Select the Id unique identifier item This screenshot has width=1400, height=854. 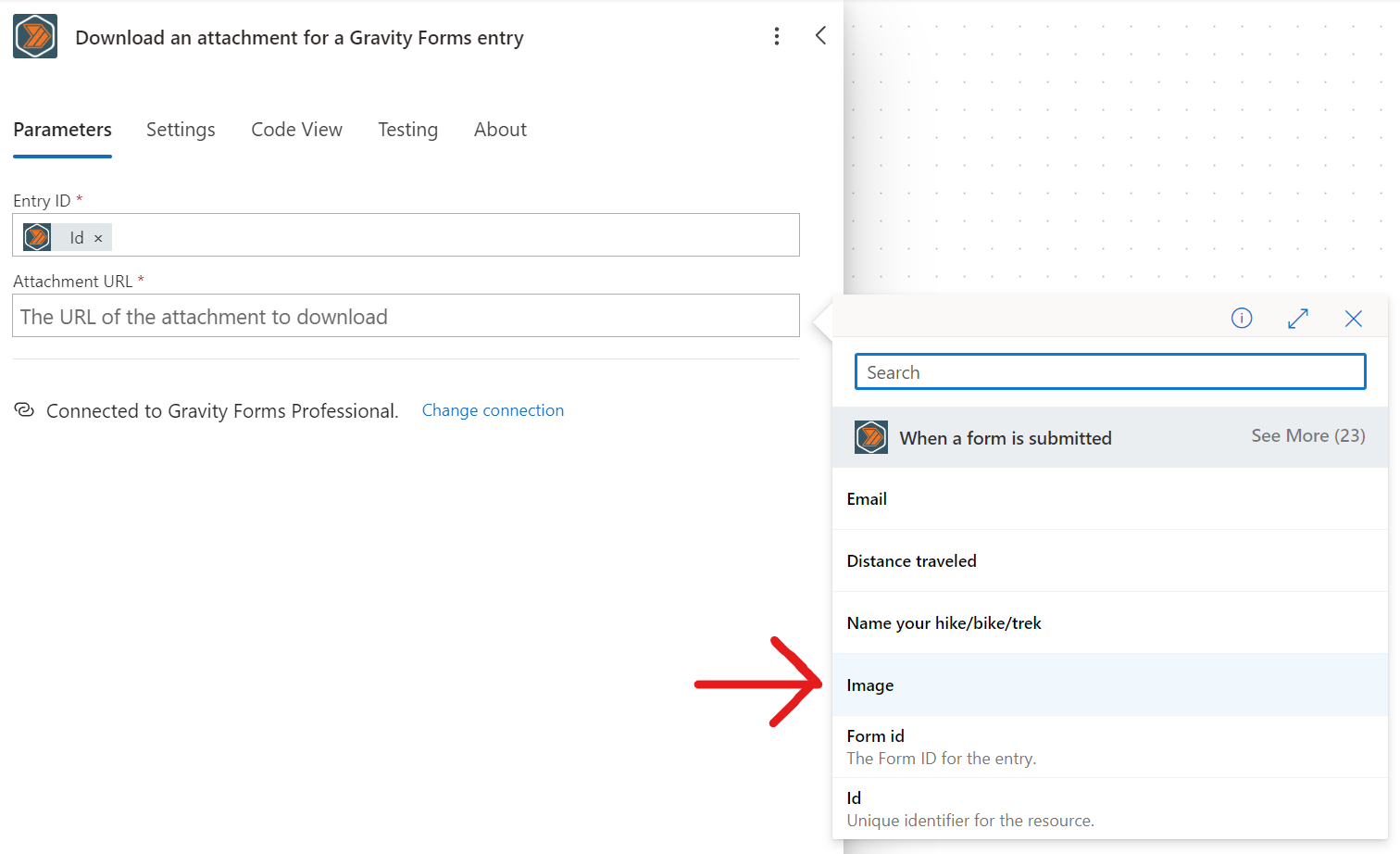1110,809
